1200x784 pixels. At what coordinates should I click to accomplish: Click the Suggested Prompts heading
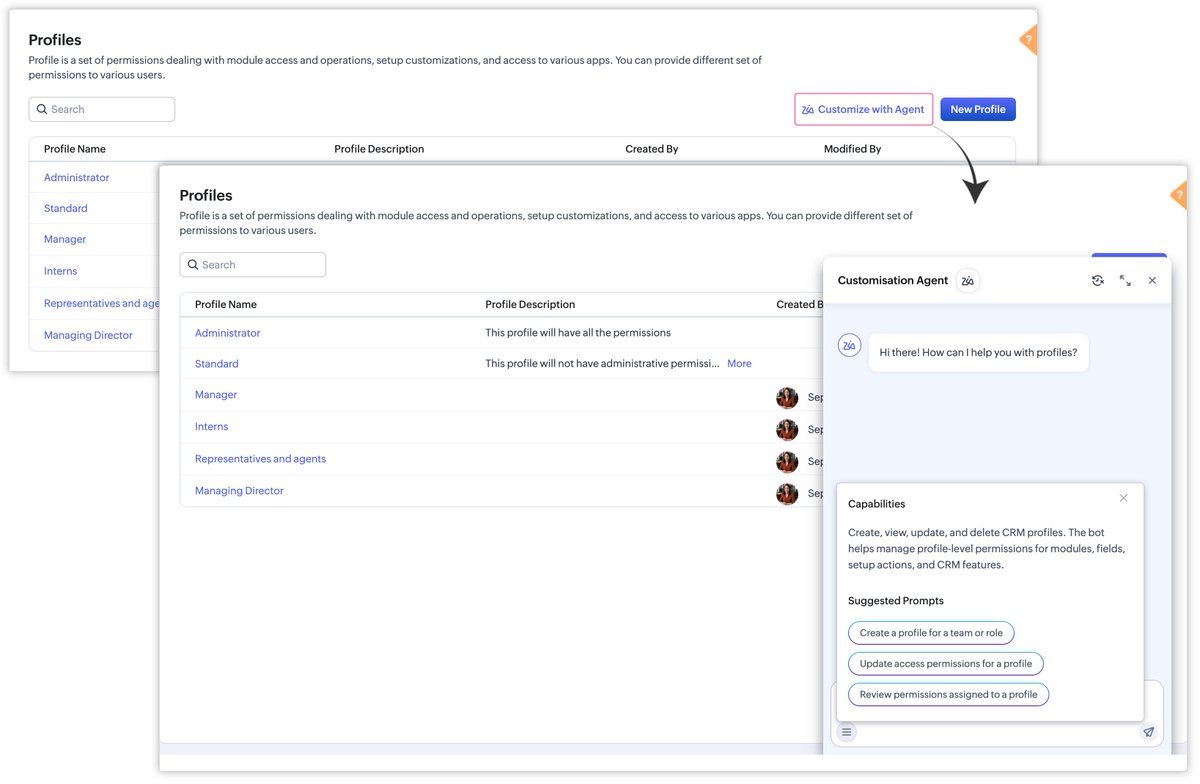(x=896, y=601)
